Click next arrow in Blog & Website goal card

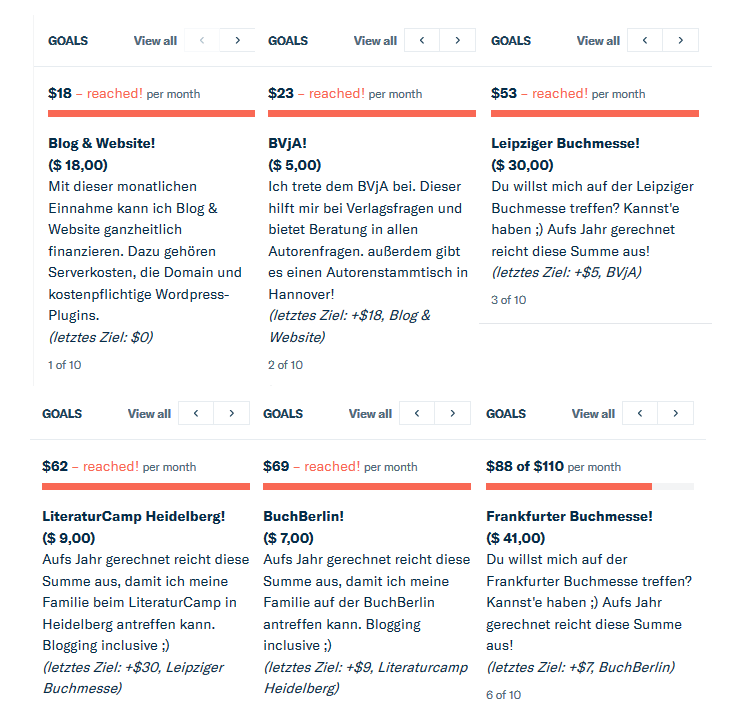click(x=237, y=41)
